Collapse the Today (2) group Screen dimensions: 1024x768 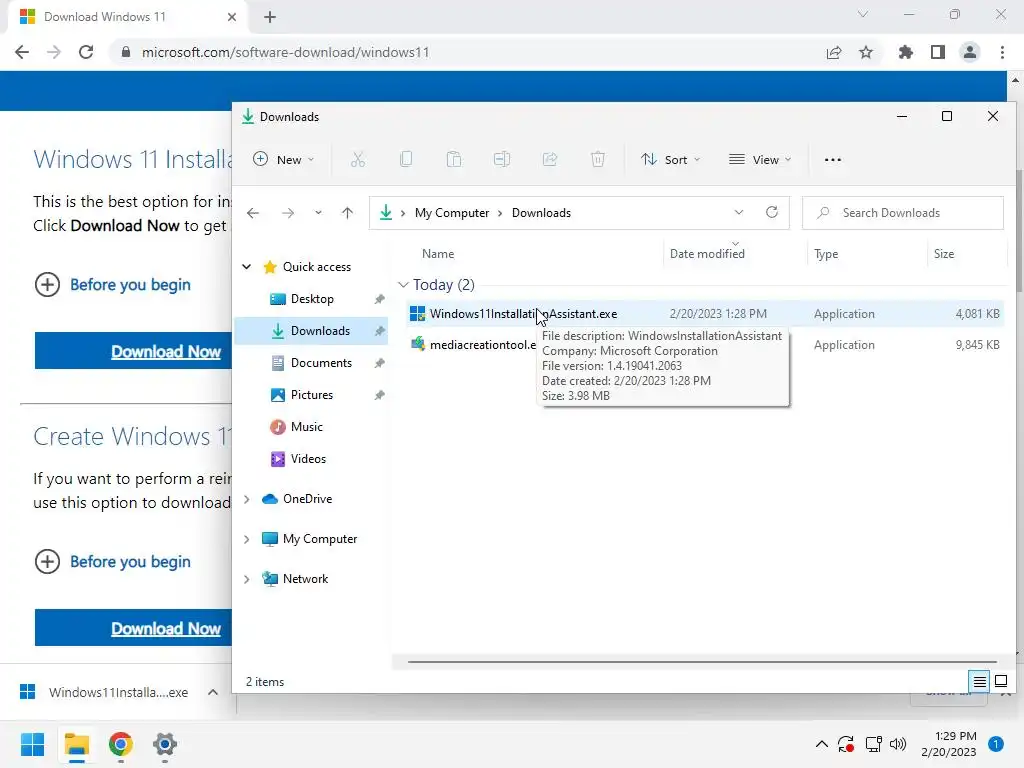(x=403, y=285)
